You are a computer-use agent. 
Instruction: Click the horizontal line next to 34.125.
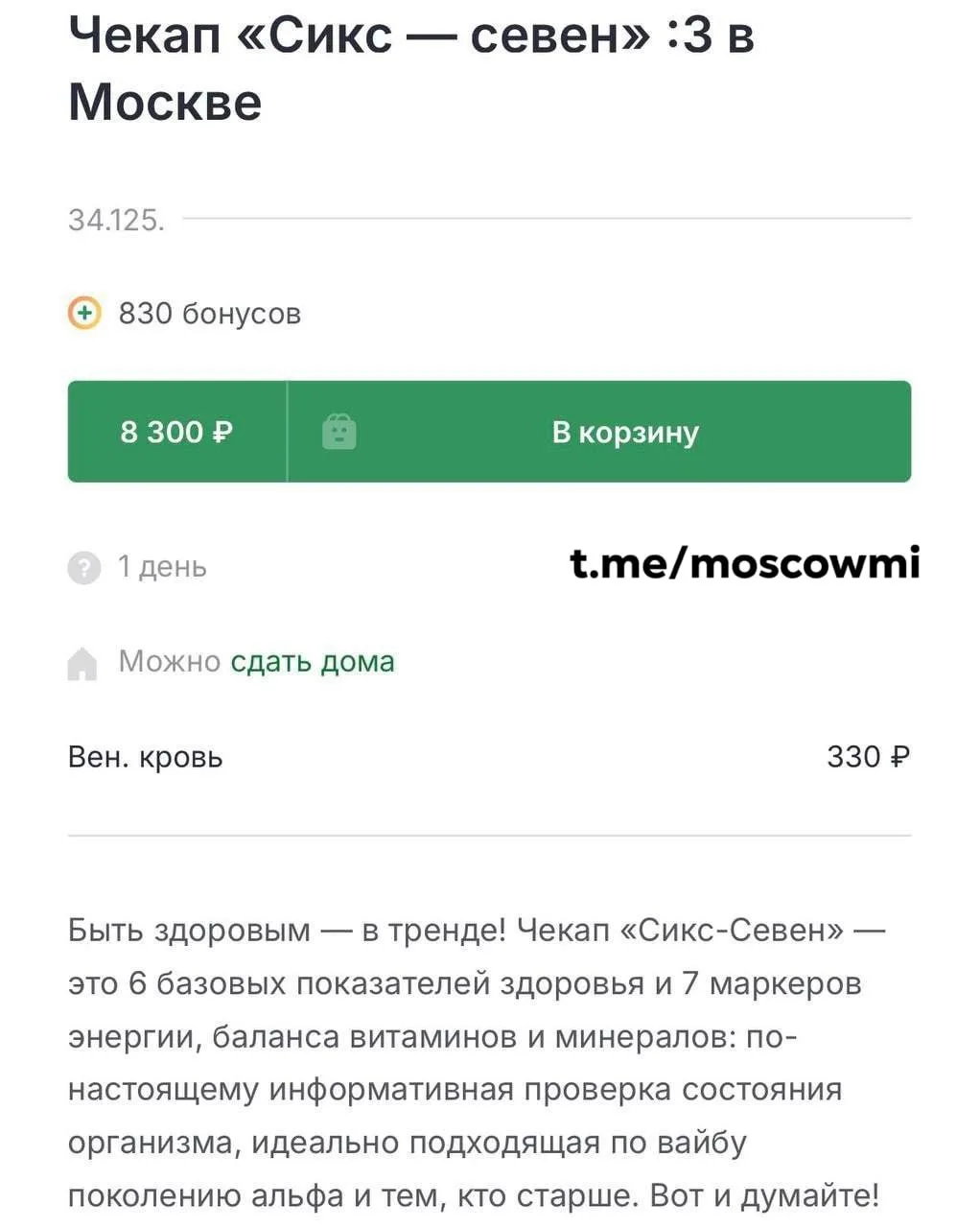tap(547, 219)
